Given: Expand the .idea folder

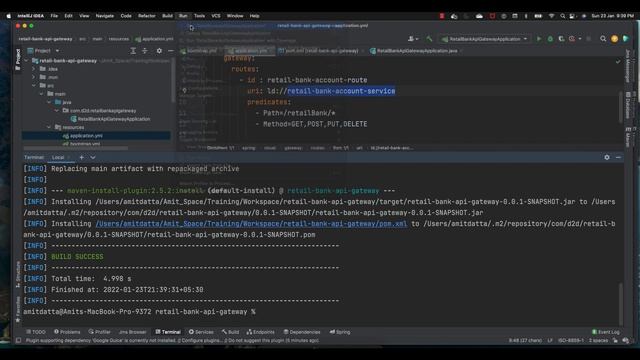Looking at the screenshot, I should [x=34, y=69].
